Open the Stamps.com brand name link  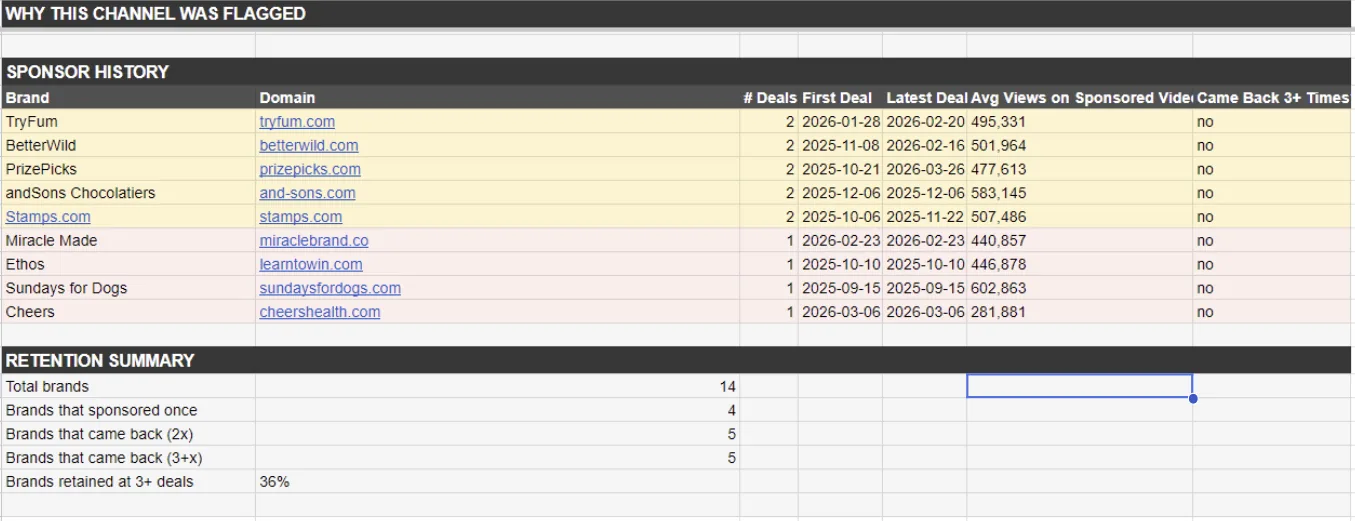[48, 217]
